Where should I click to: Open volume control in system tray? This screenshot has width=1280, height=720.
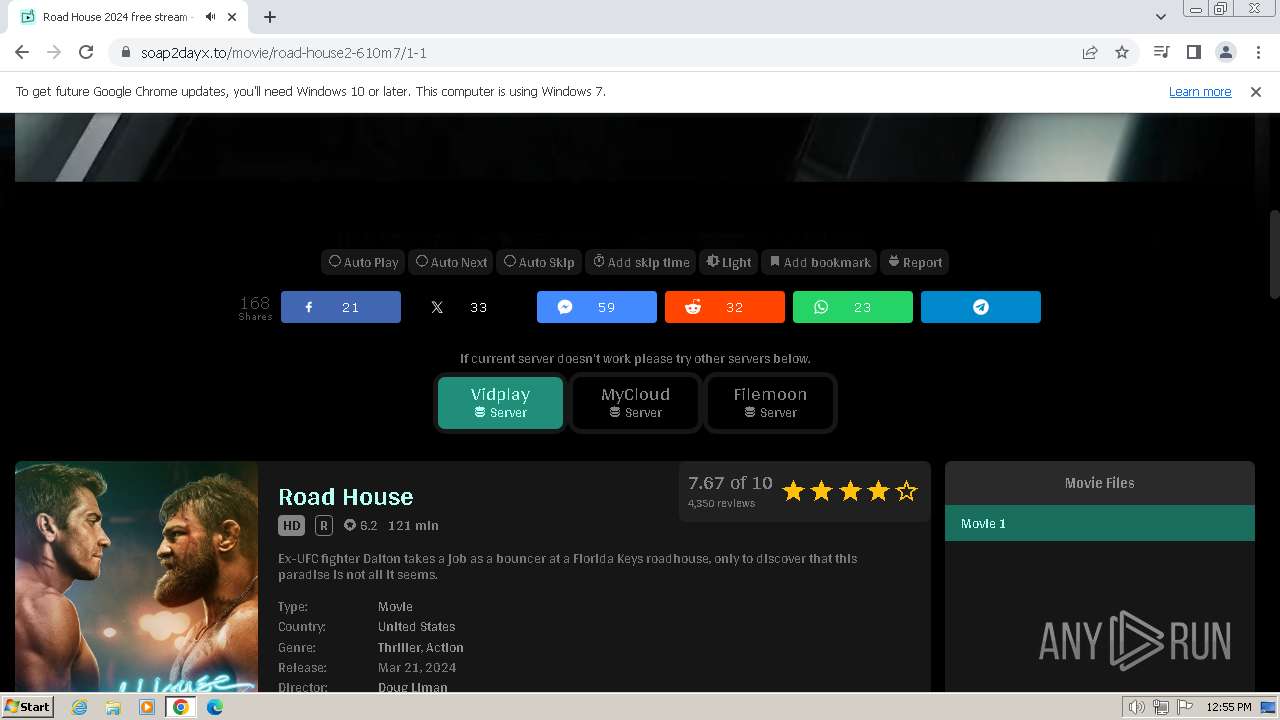click(x=1136, y=707)
